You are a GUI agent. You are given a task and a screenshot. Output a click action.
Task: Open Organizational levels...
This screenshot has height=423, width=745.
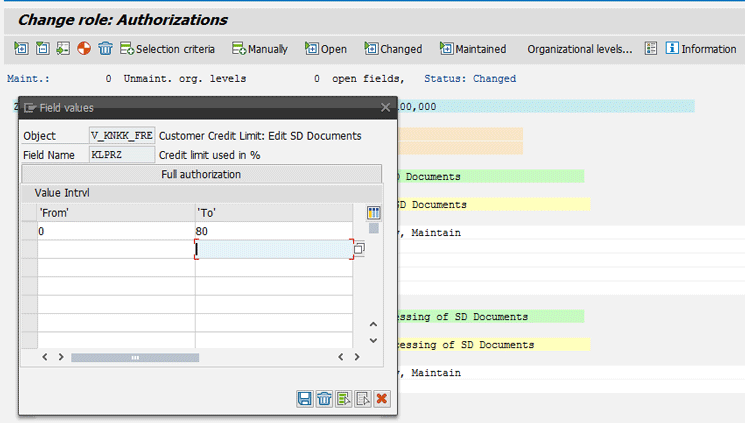pos(580,49)
